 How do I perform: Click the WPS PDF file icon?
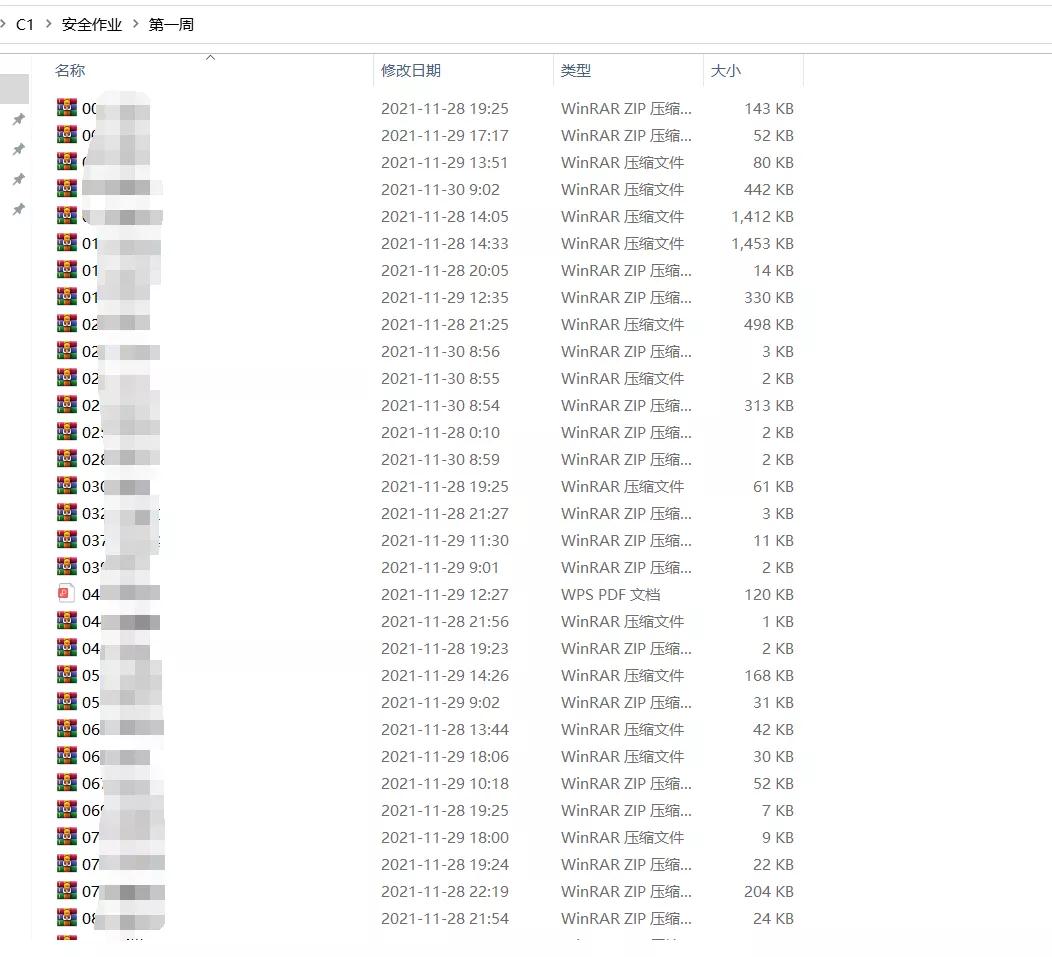pos(67,594)
